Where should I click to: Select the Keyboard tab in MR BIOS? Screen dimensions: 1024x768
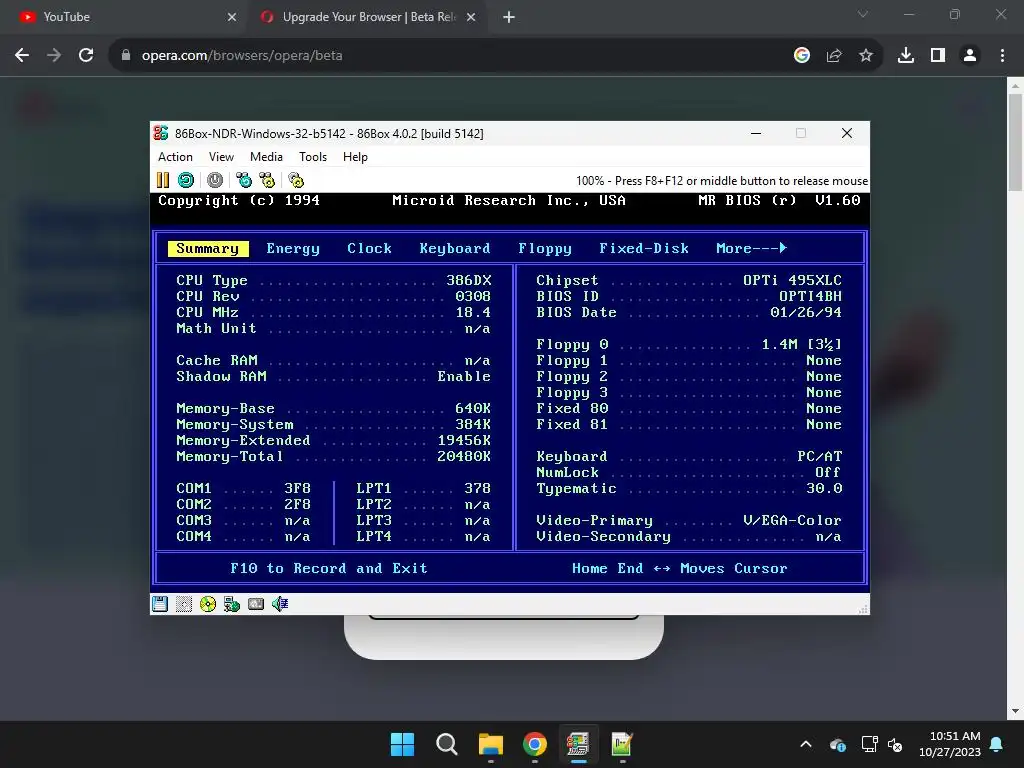(x=455, y=248)
